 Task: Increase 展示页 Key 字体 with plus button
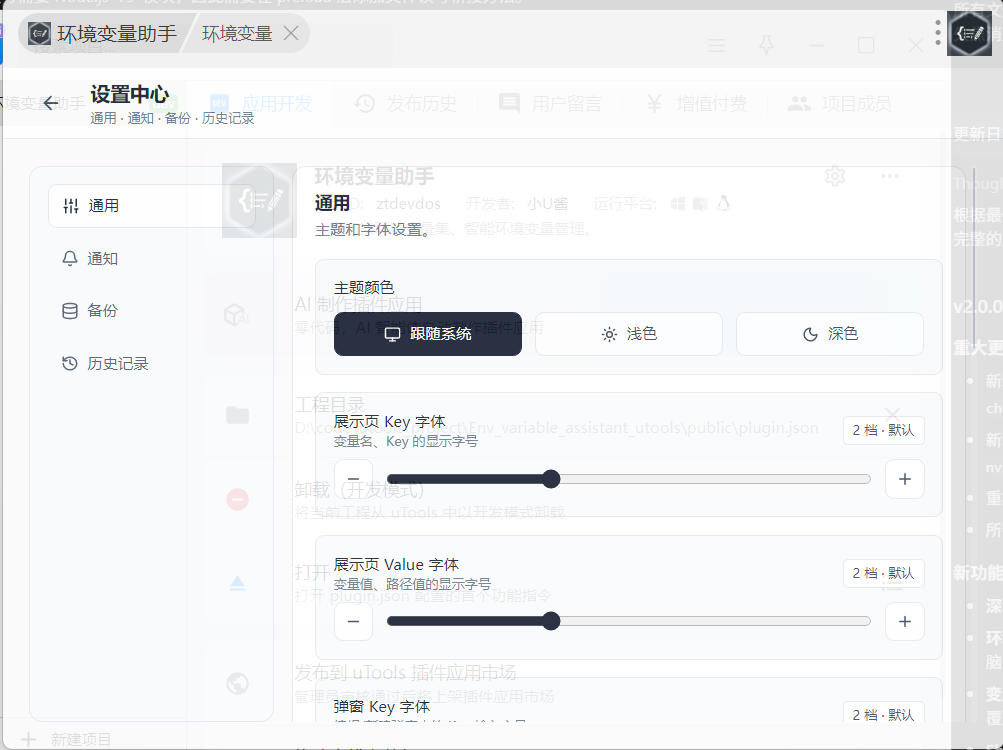904,479
